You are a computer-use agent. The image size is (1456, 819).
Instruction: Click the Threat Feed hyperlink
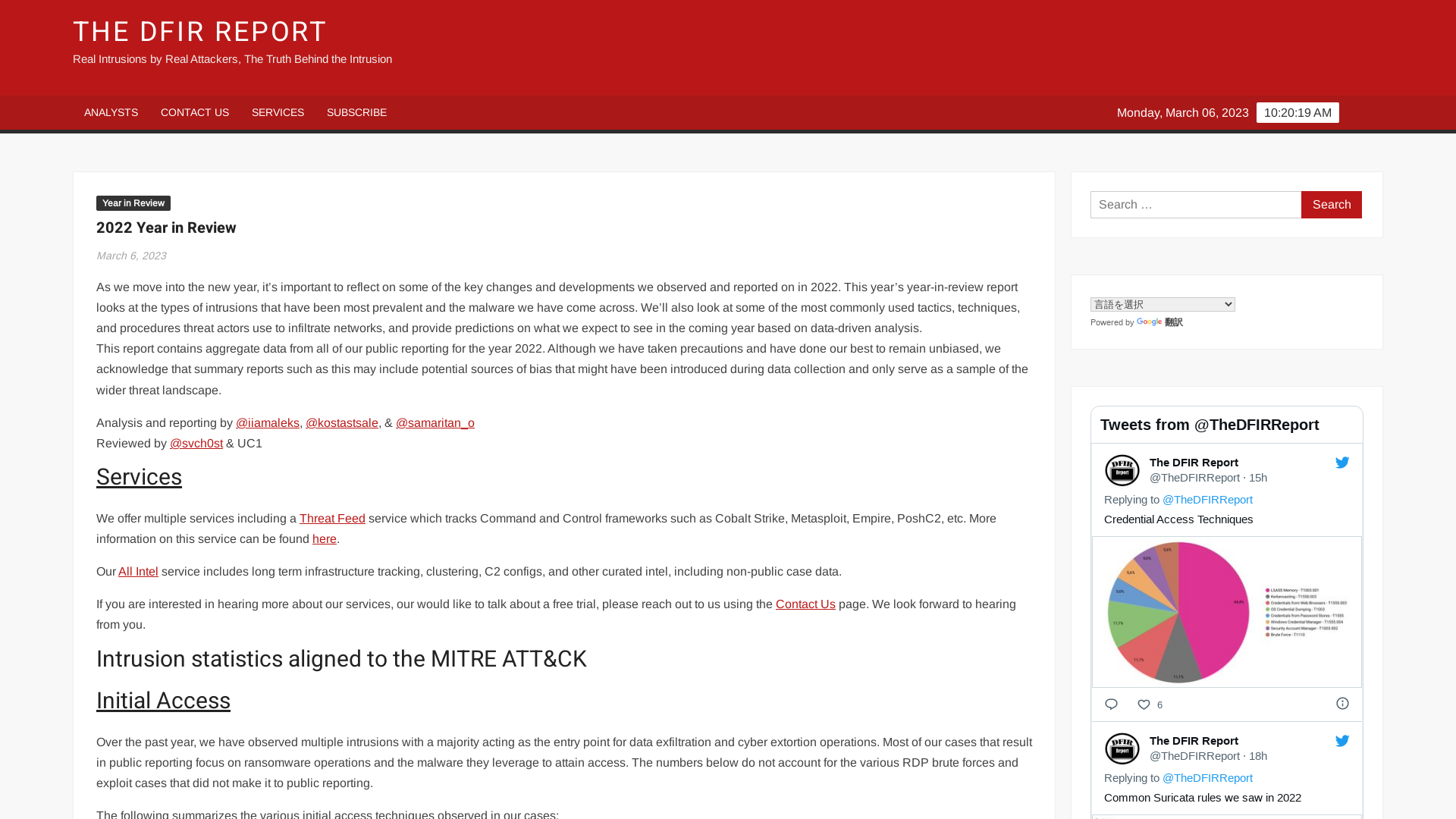coord(332,518)
